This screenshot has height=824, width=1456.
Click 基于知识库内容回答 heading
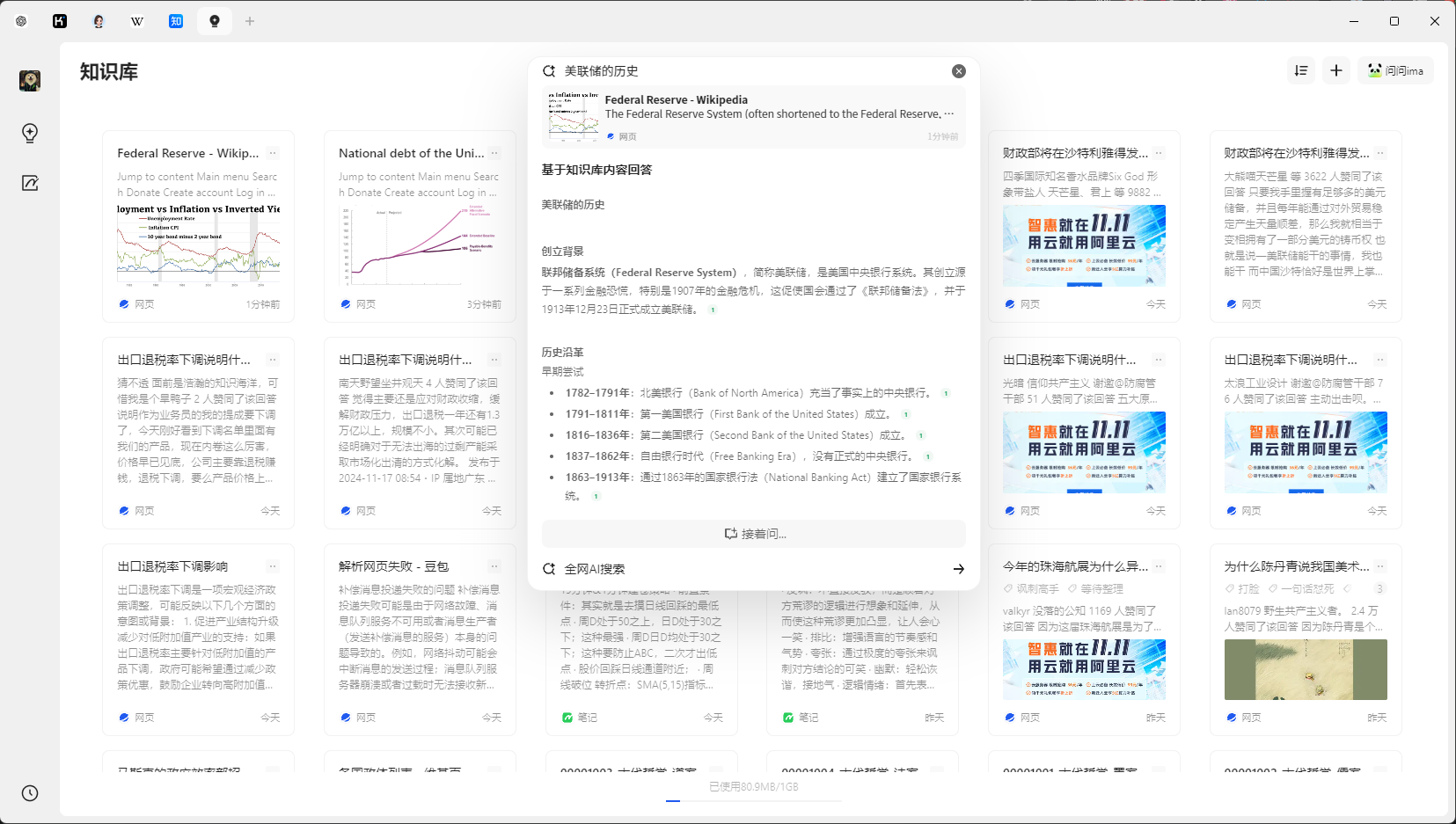pyautogui.click(x=596, y=170)
